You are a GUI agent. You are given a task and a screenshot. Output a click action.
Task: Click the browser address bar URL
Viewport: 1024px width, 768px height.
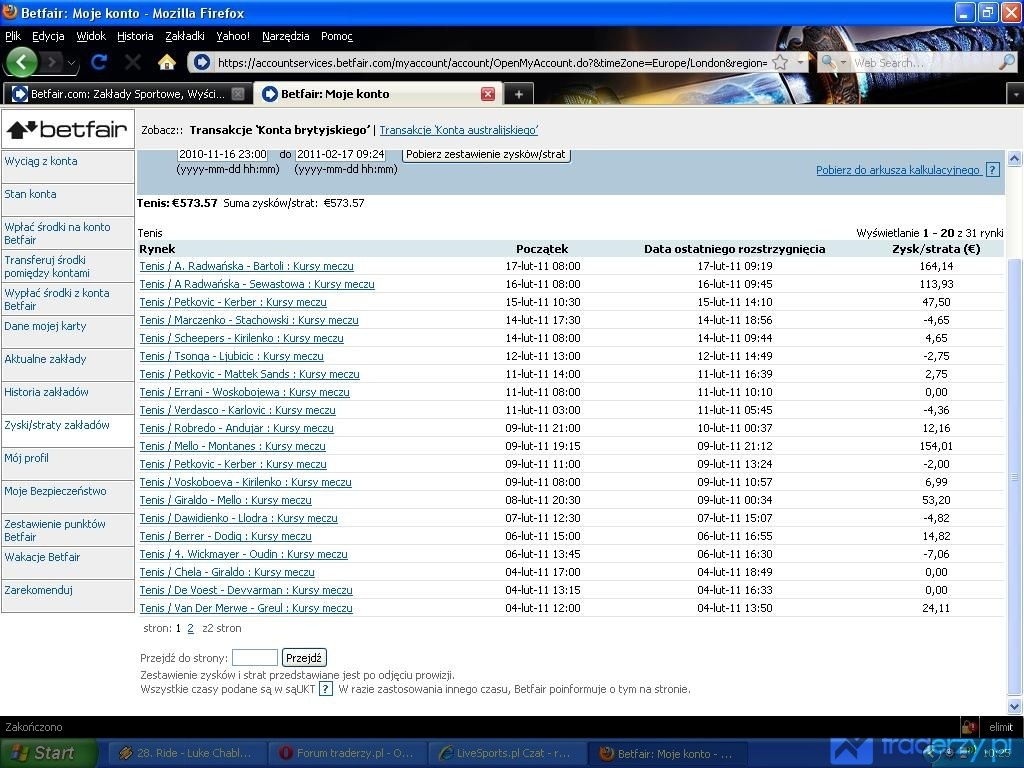click(x=492, y=63)
